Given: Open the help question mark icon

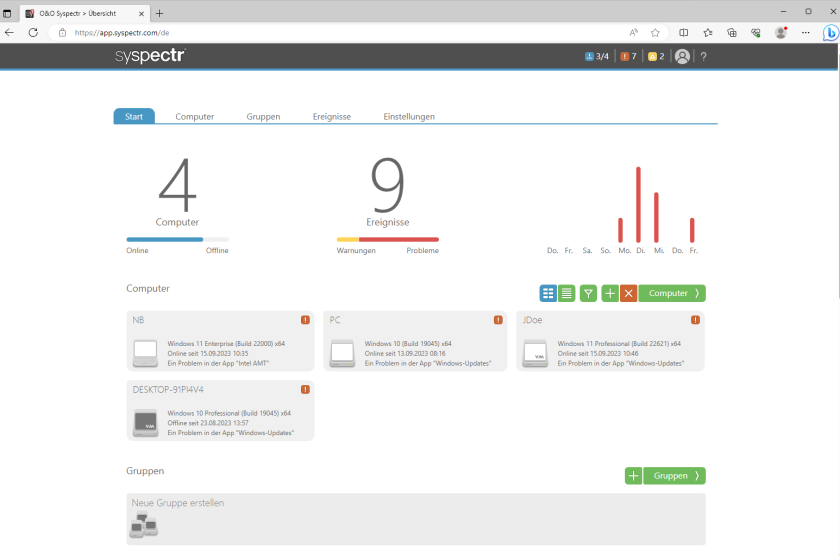Looking at the screenshot, I should (x=703, y=56).
